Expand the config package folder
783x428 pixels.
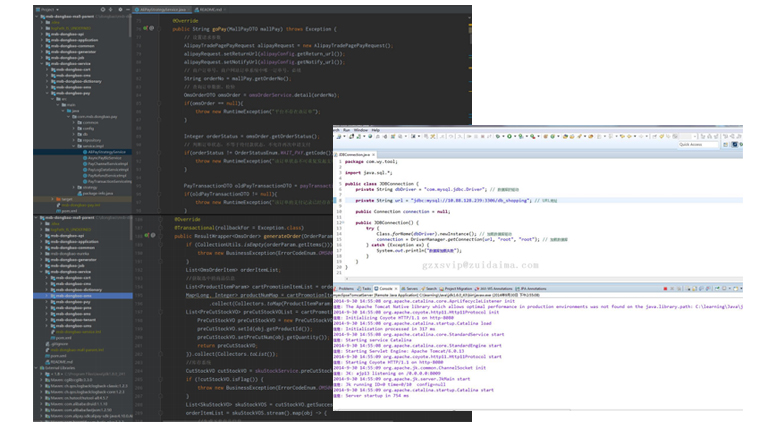click(73, 128)
